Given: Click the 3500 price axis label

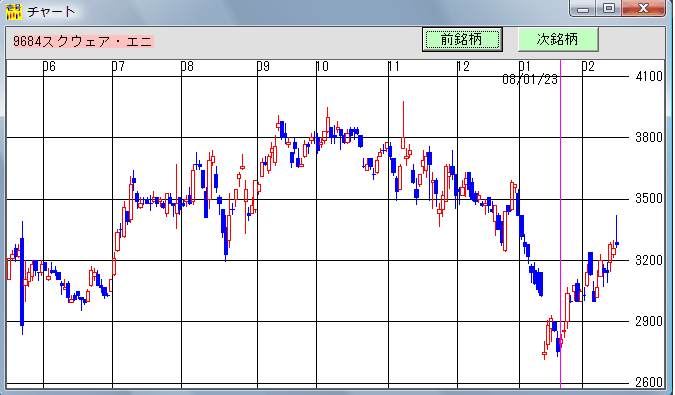Looking at the screenshot, I should point(649,199).
